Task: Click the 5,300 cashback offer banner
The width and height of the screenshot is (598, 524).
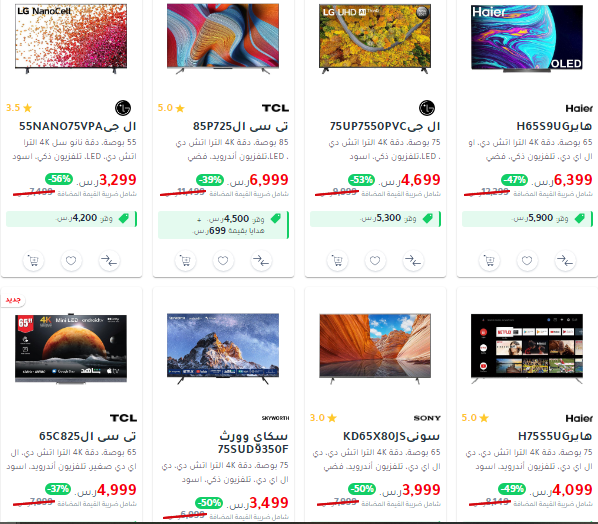Action: 375,219
